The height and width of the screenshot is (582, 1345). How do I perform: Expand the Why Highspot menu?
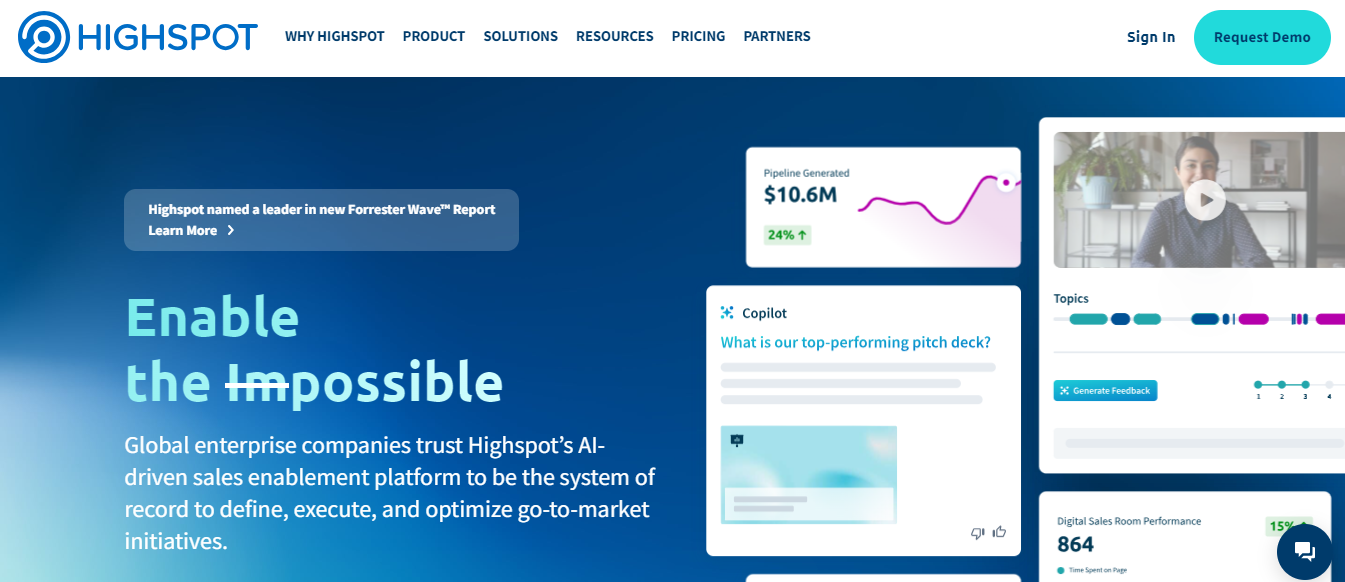tap(334, 37)
